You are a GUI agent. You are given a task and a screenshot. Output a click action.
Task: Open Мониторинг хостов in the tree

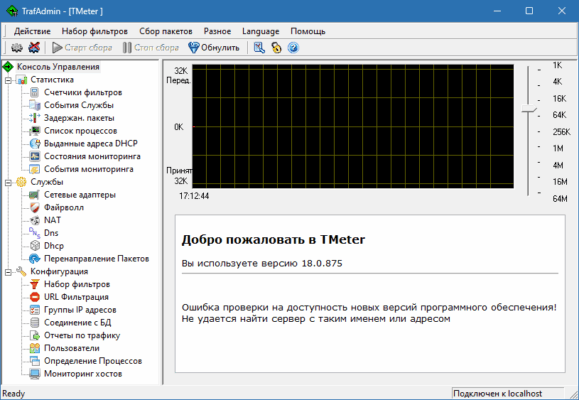pyautogui.click(x=83, y=374)
